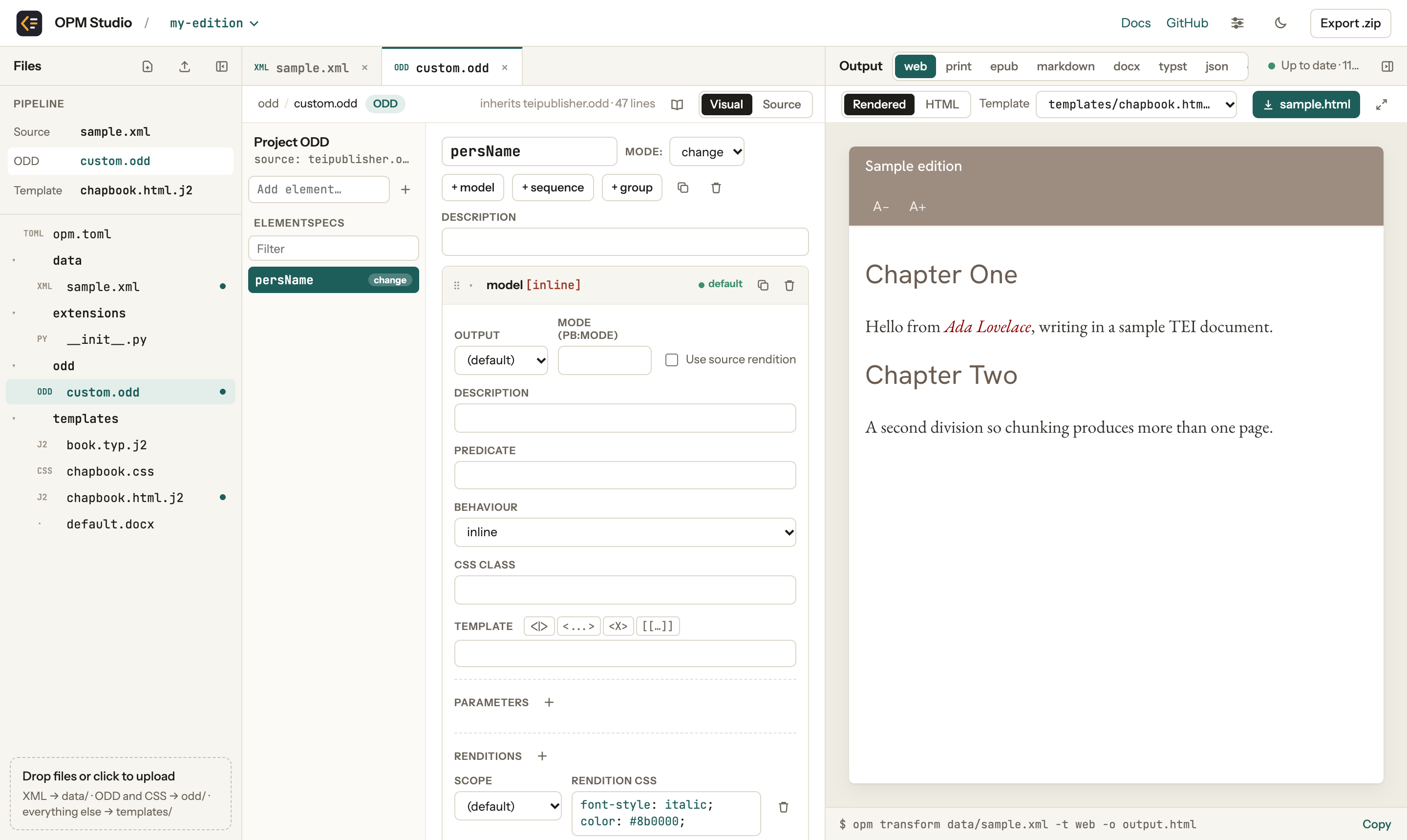Add a new parameter with plus icon
This screenshot has width=1407, height=840.
tap(549, 702)
